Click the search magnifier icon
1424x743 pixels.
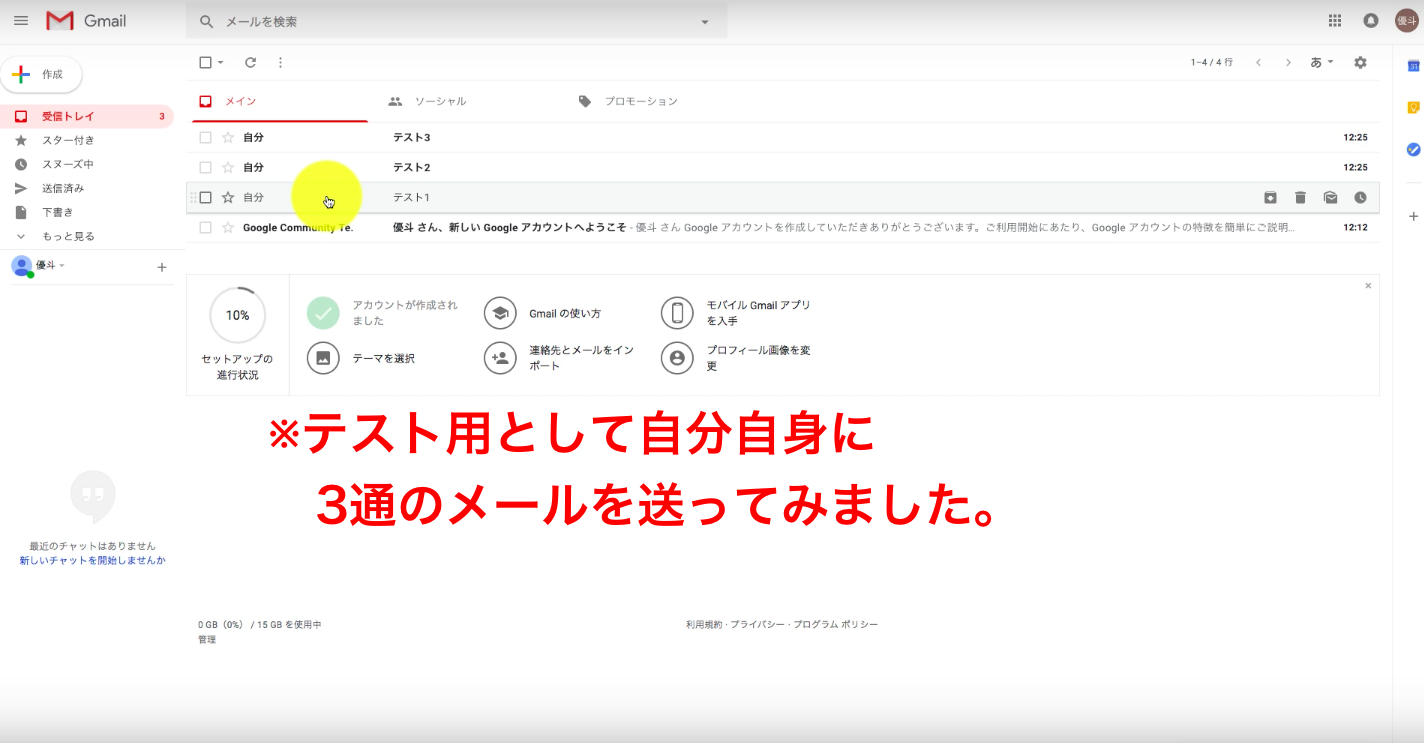pyautogui.click(x=207, y=21)
